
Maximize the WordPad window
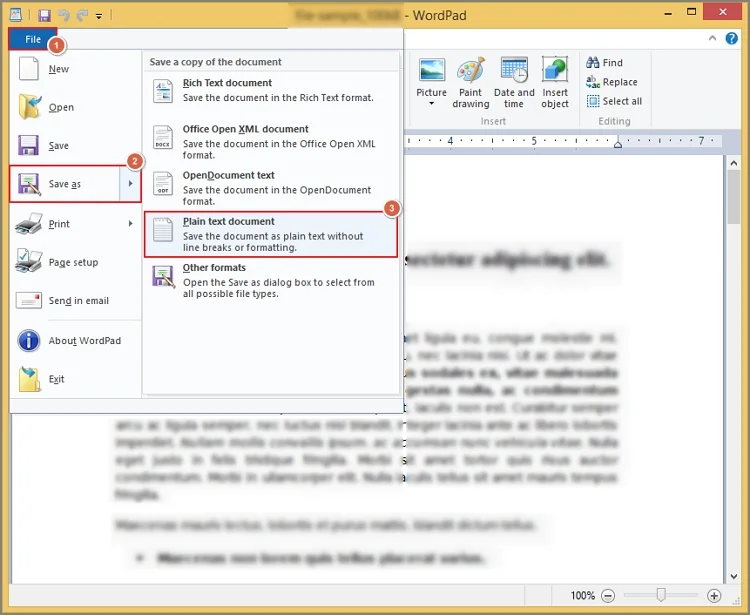coord(691,12)
